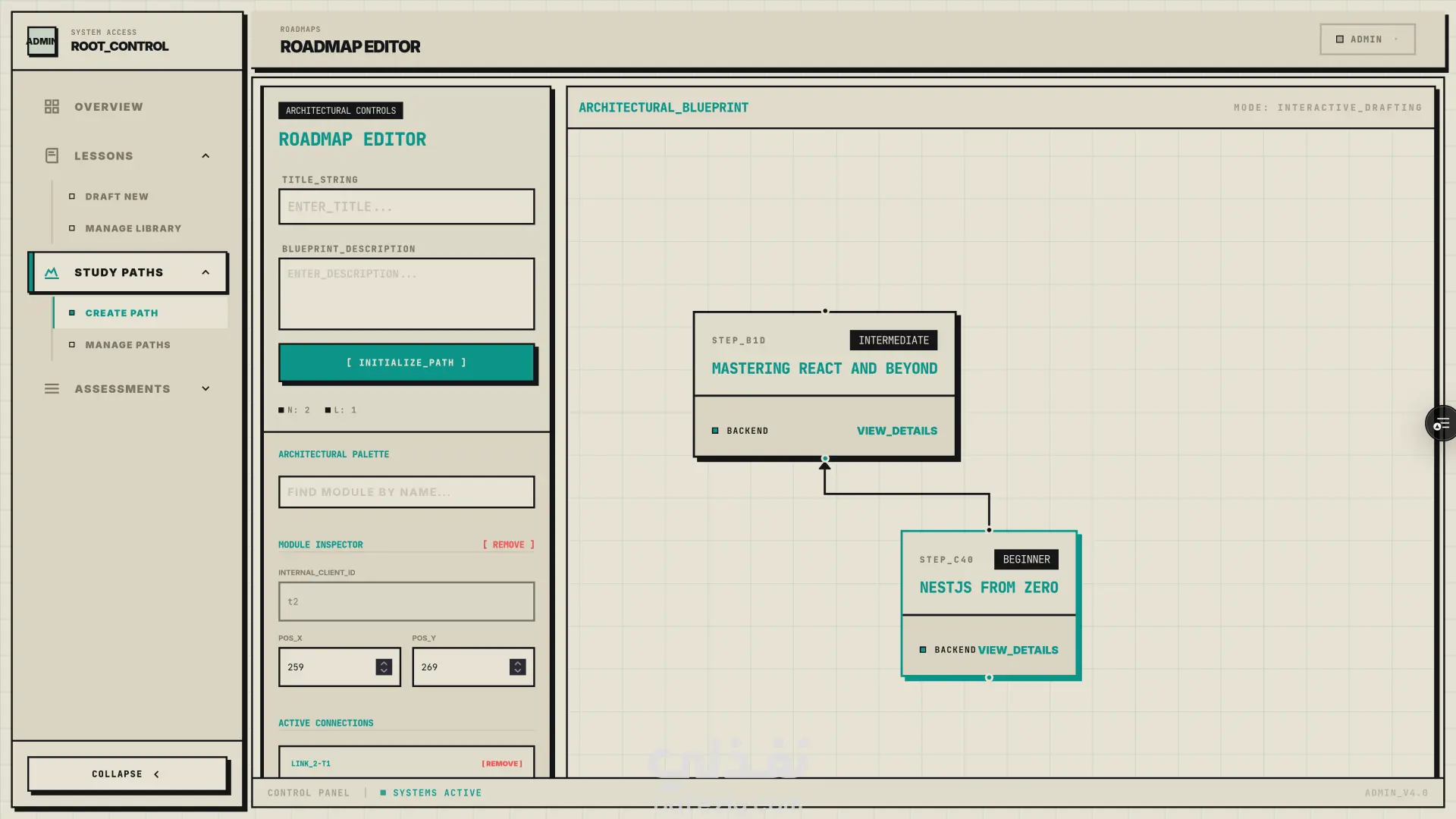Collapse the Lessons section chevron
This screenshot has width=1456, height=819.
(x=206, y=155)
